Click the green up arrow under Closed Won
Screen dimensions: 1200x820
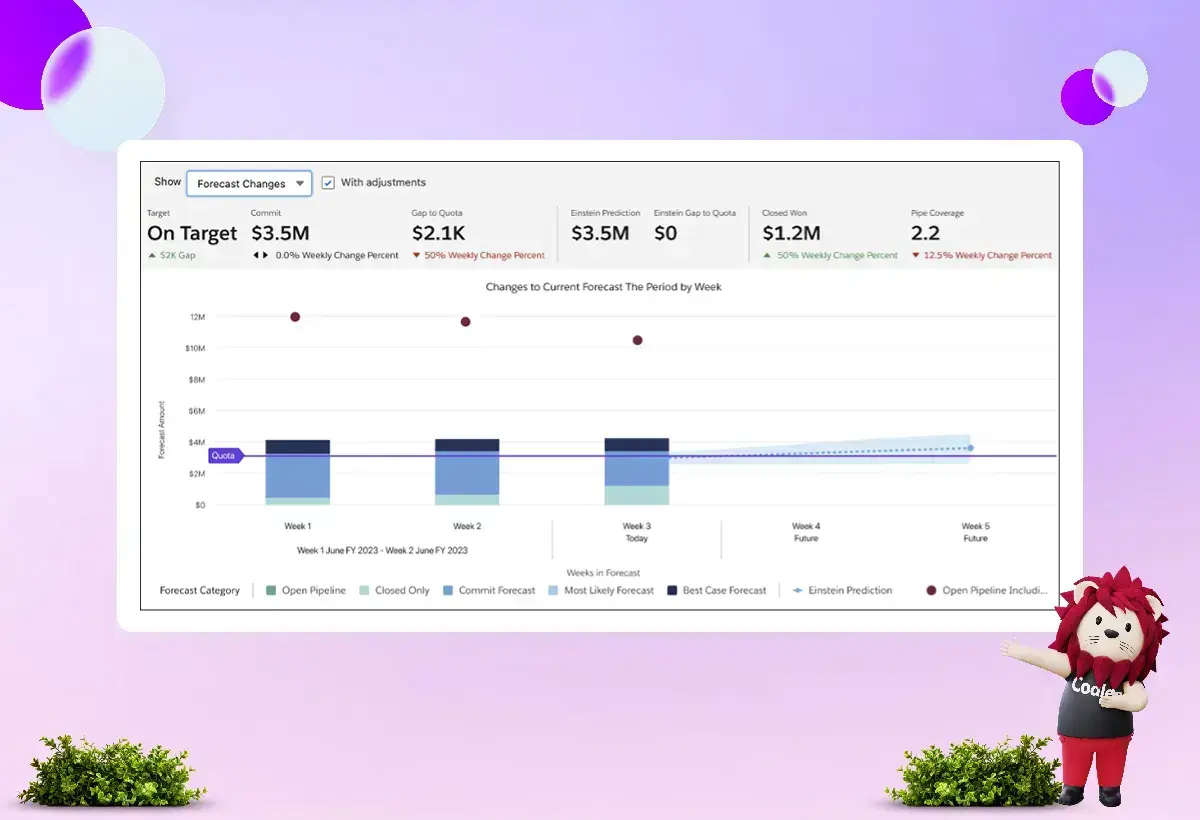coord(767,255)
